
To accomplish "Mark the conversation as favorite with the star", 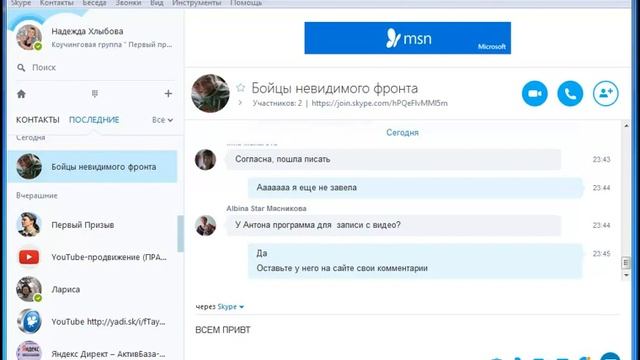I will coord(240,87).
